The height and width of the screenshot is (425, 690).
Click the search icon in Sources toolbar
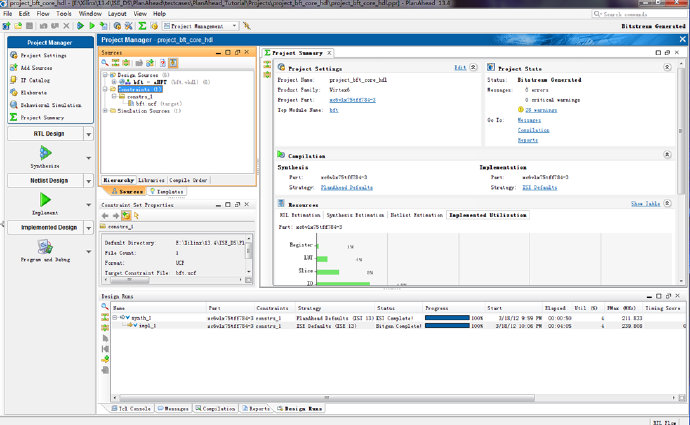coord(105,63)
